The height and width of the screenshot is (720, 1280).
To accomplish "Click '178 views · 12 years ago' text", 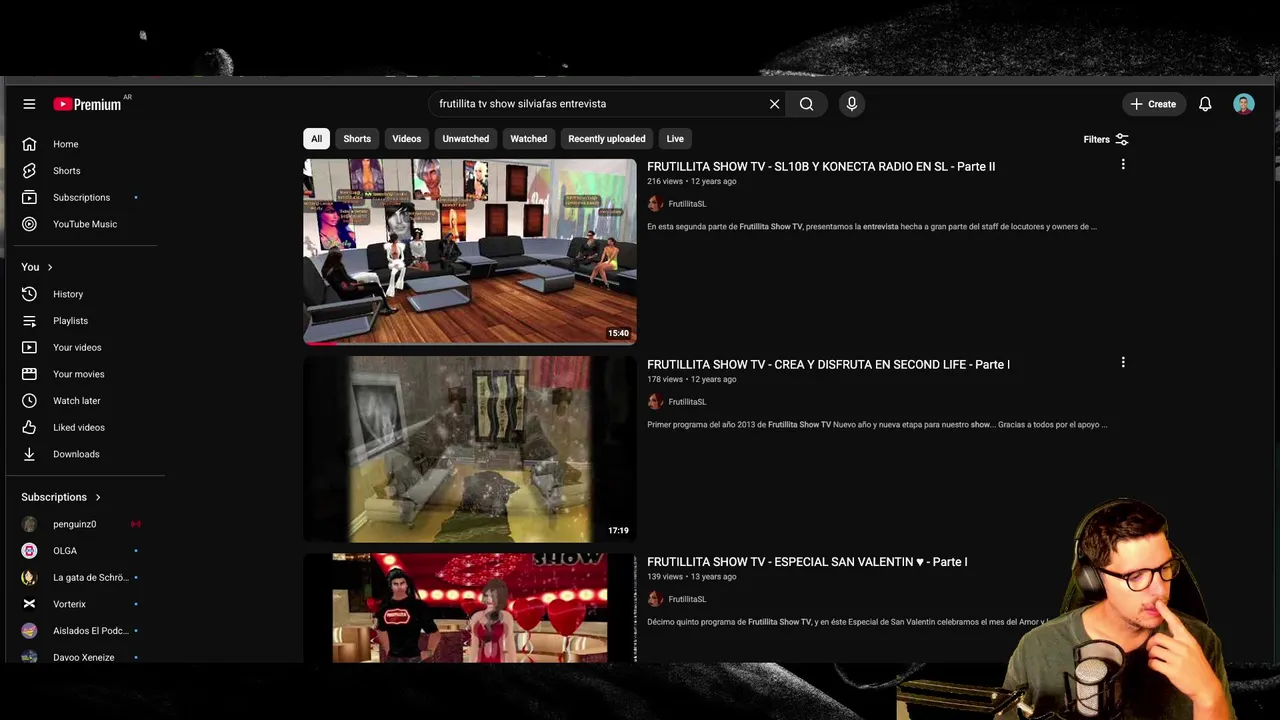I will (x=691, y=380).
